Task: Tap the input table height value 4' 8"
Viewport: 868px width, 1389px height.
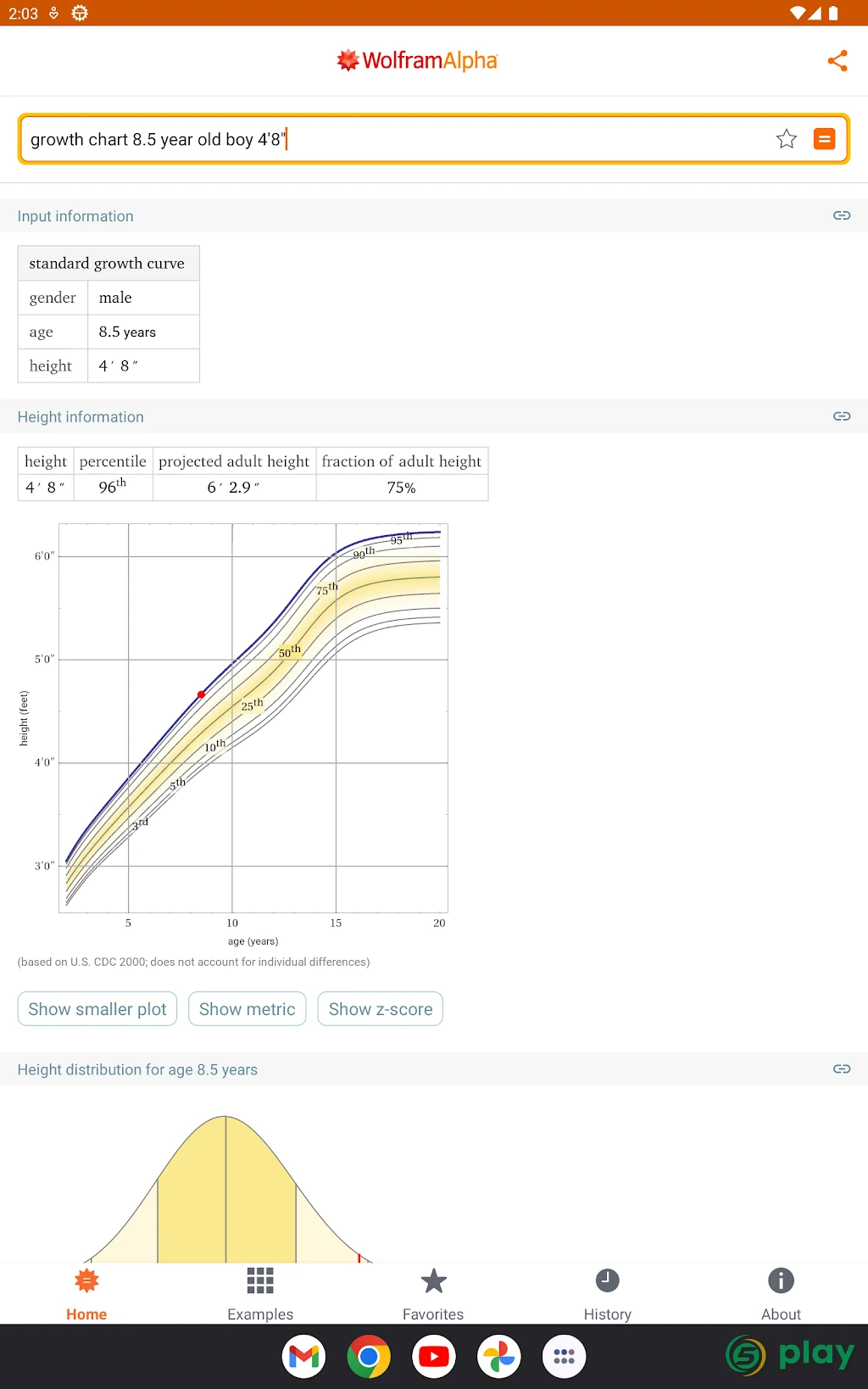Action: point(118,365)
